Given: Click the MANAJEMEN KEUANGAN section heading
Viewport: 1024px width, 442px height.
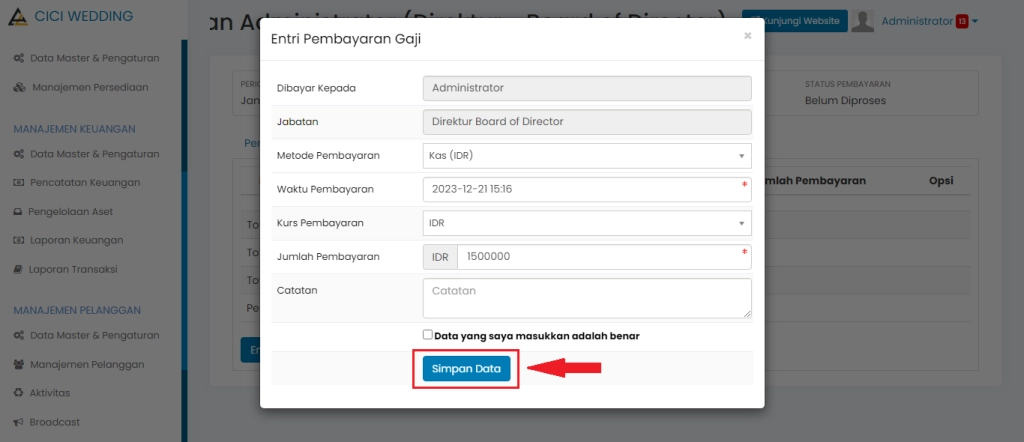Looking at the screenshot, I should pos(74,129).
